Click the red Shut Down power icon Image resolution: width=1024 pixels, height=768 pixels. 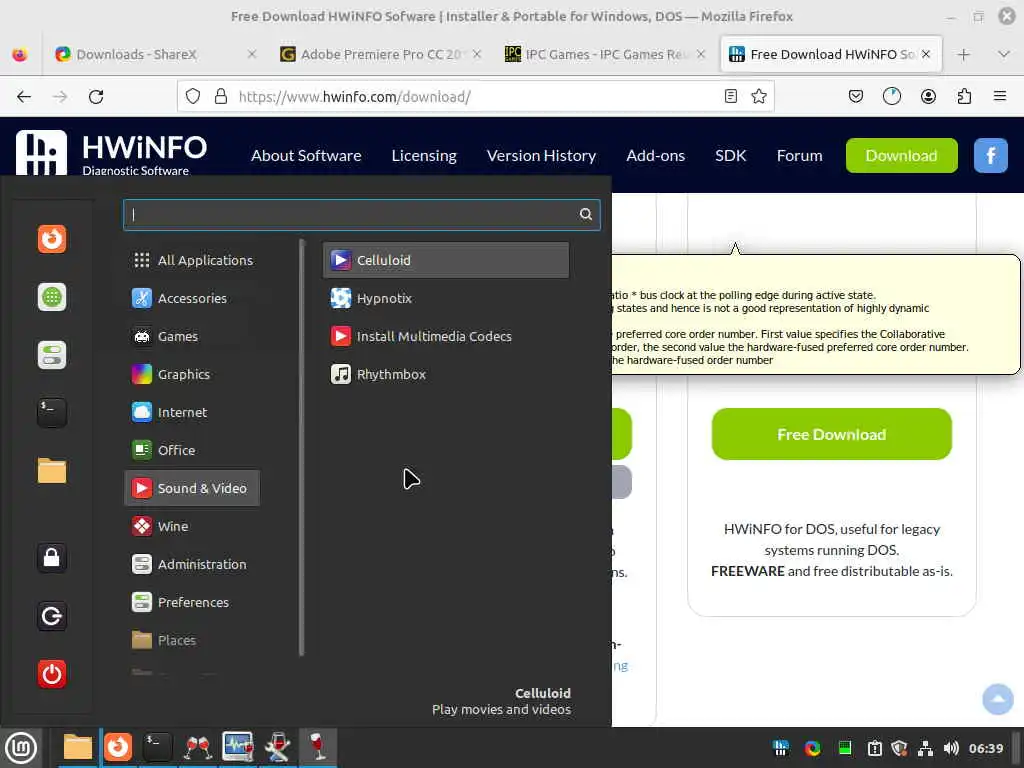tap(52, 674)
